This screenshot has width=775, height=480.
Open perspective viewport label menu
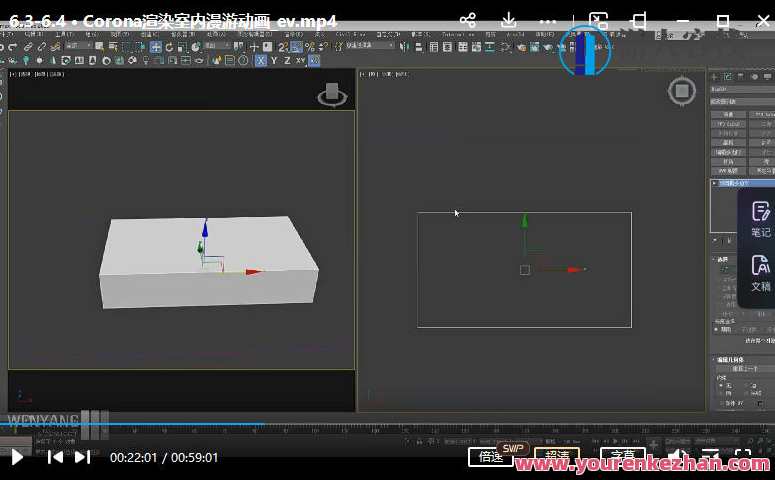coord(37,74)
